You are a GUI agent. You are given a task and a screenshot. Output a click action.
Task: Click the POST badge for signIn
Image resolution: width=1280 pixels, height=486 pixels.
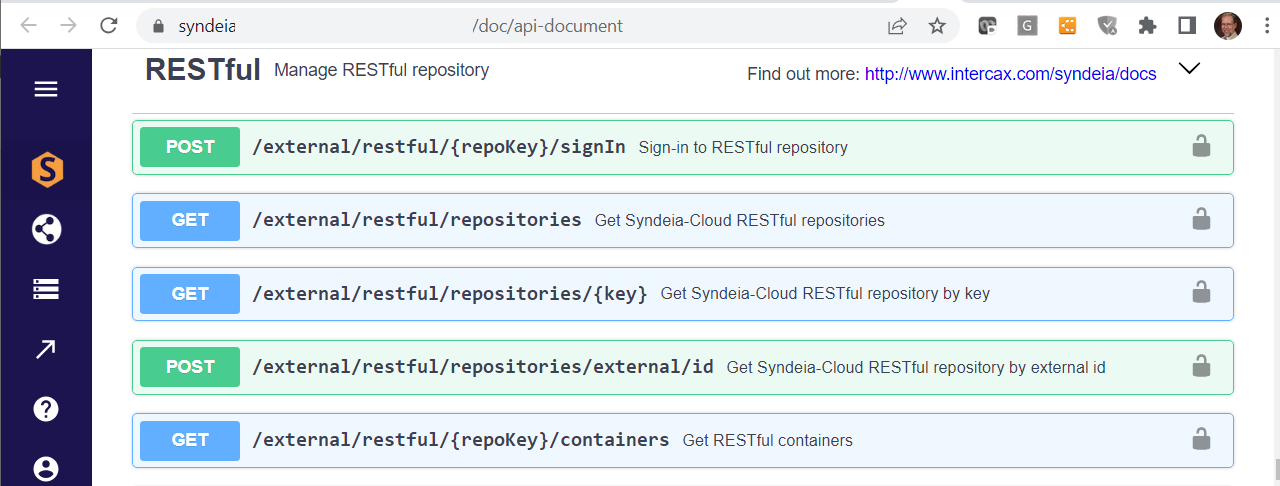point(190,147)
